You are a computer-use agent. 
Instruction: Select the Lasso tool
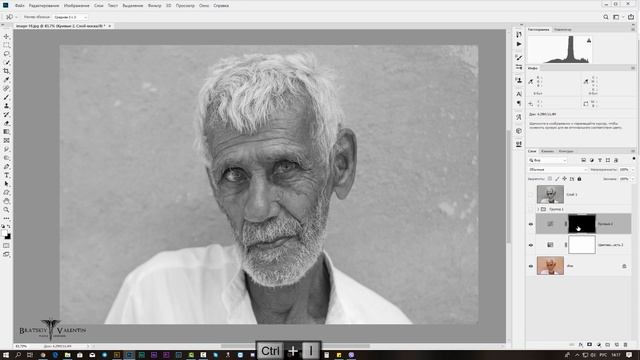pos(7,53)
